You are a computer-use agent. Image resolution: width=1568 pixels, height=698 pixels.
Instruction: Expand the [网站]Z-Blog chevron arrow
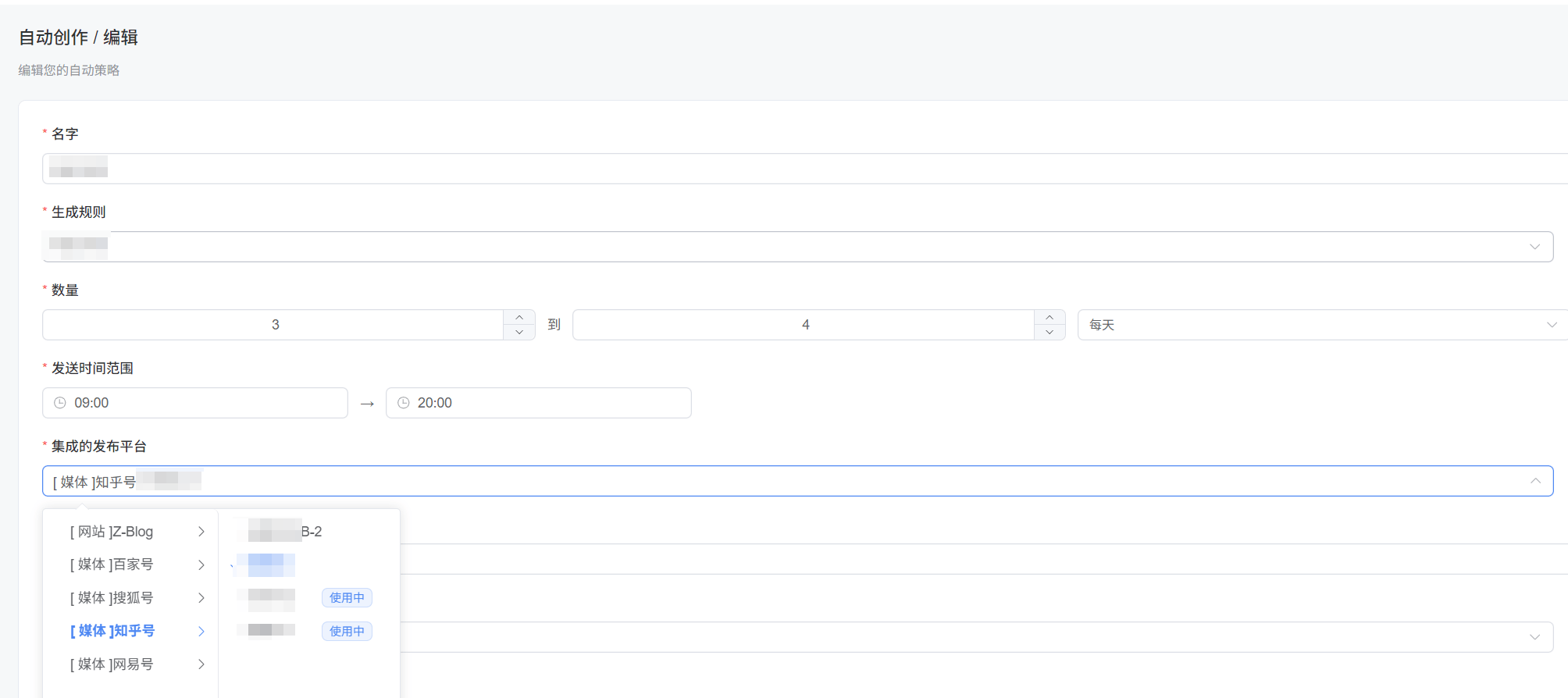(x=201, y=532)
